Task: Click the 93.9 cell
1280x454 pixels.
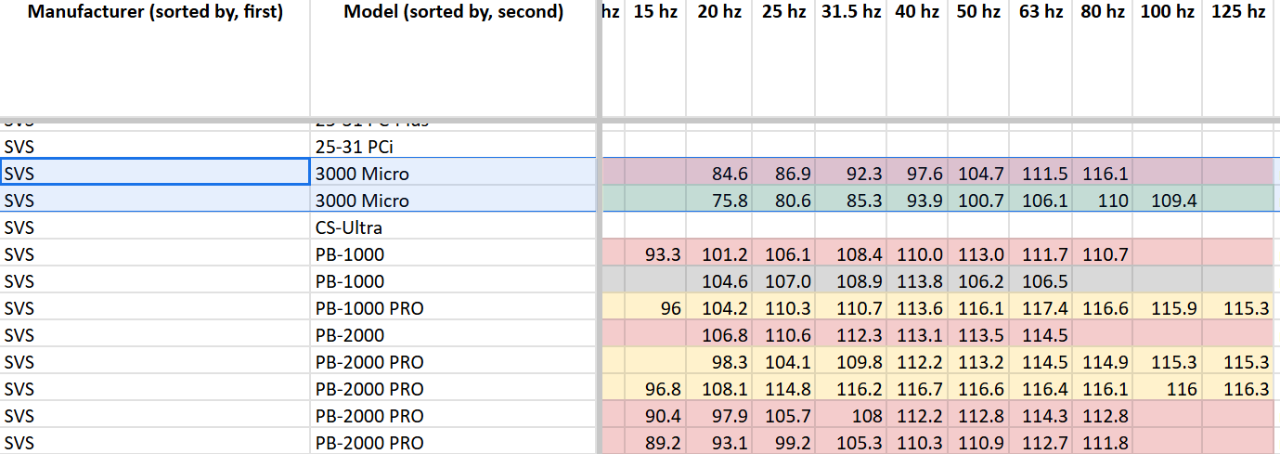Action: click(917, 200)
